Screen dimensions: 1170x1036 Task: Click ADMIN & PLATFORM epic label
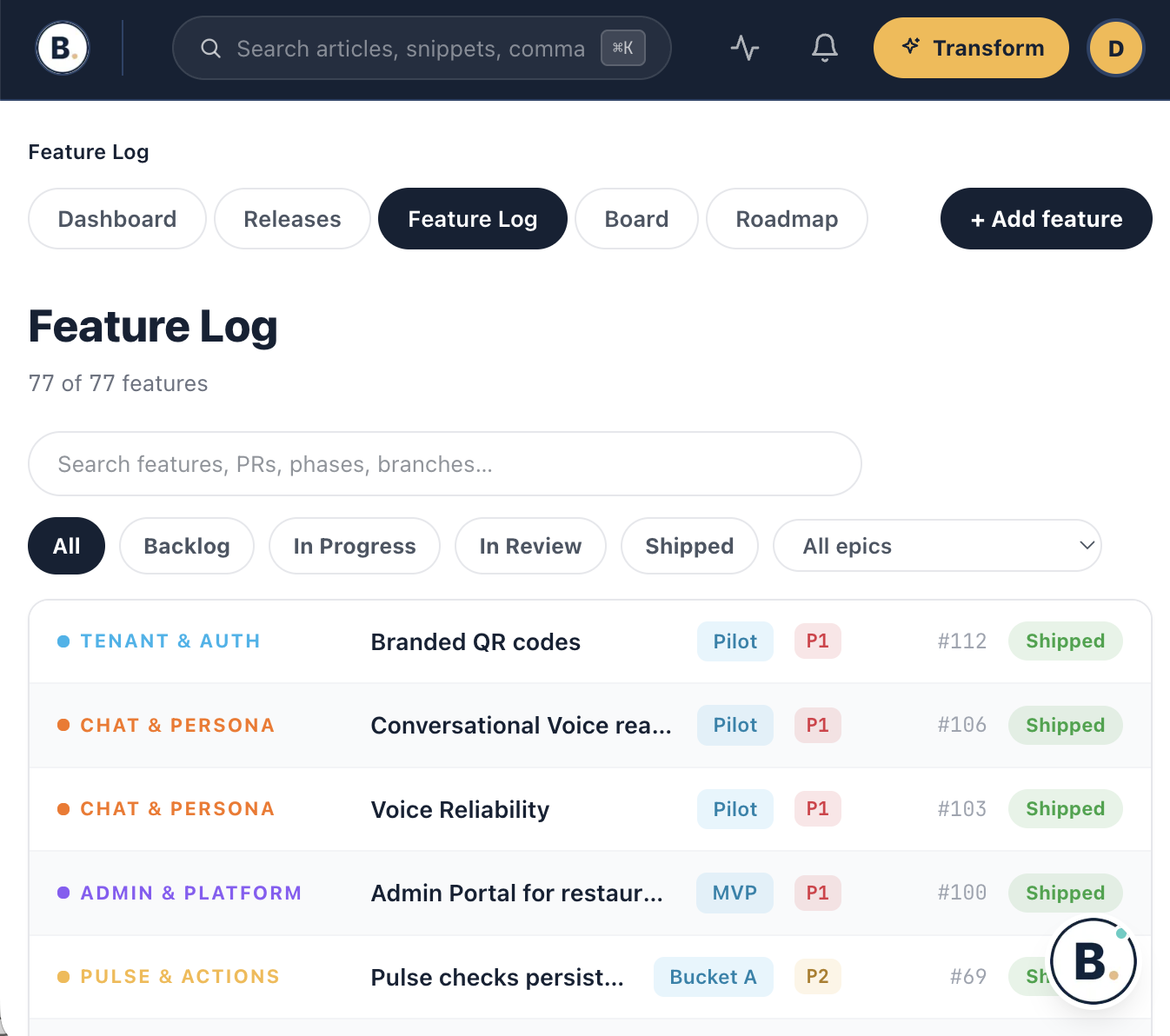[x=191, y=893]
